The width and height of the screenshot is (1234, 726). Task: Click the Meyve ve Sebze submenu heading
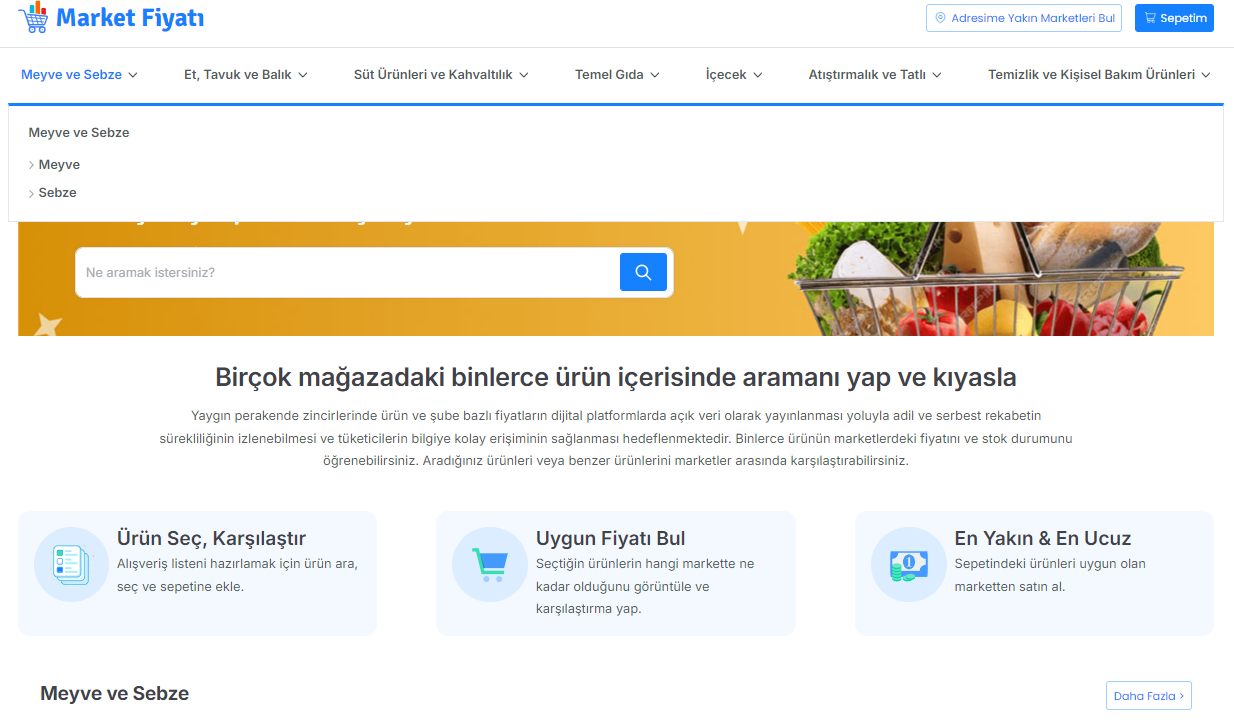click(79, 132)
